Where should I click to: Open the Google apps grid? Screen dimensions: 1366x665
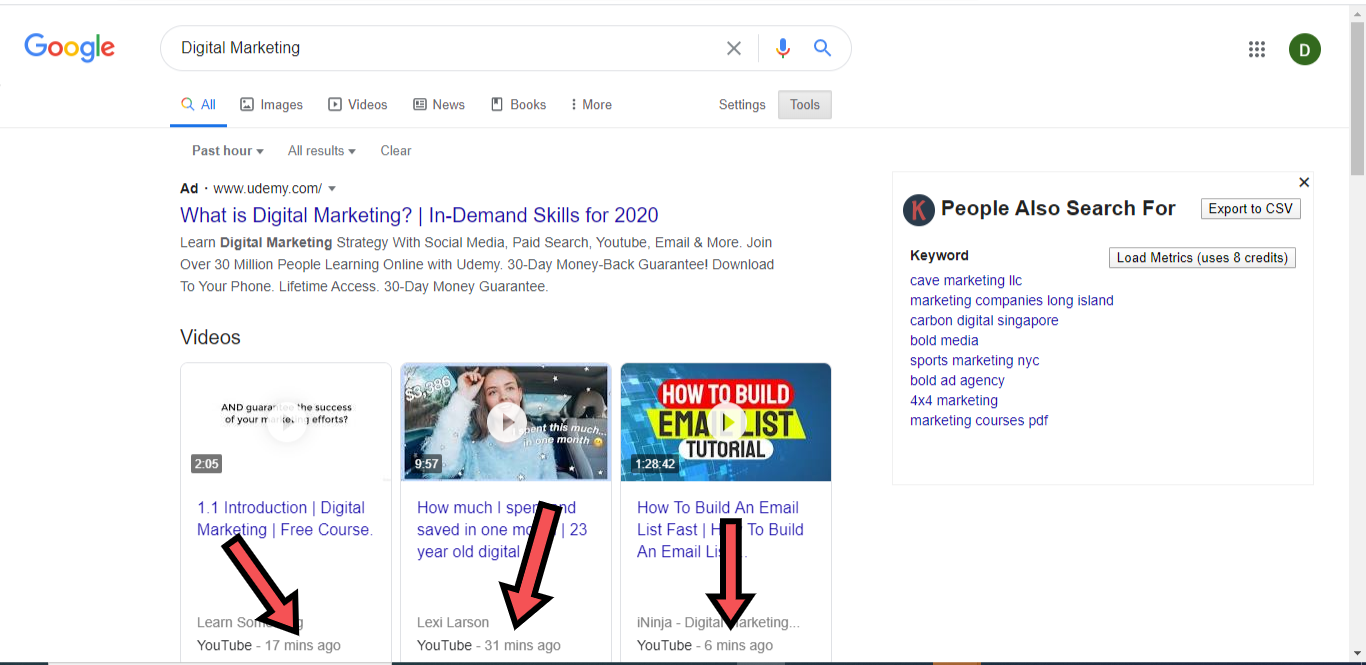[1257, 49]
